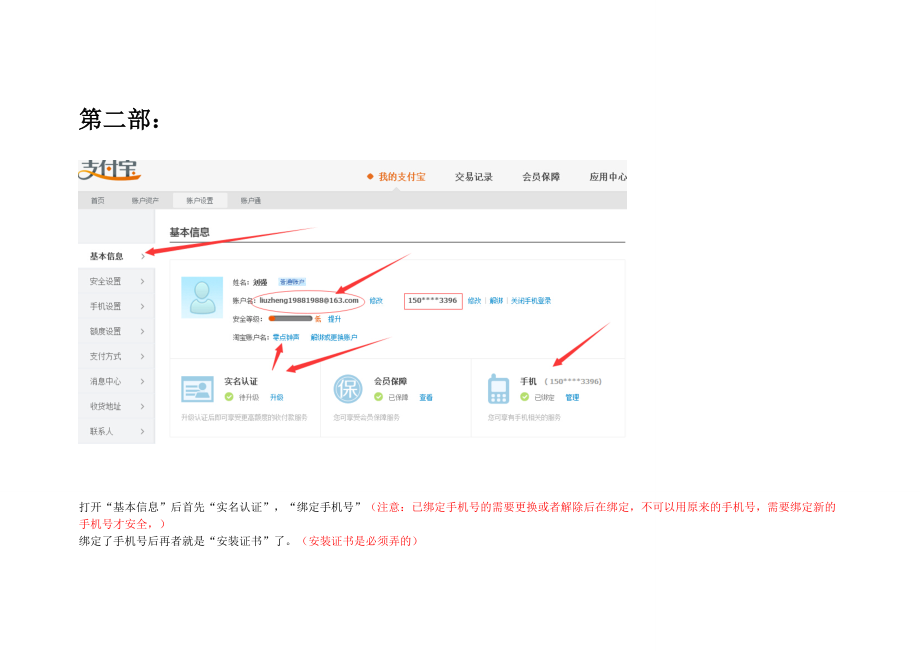The height and width of the screenshot is (651, 920).
Task: Open 交易记录 in top navigation
Action: 473,177
